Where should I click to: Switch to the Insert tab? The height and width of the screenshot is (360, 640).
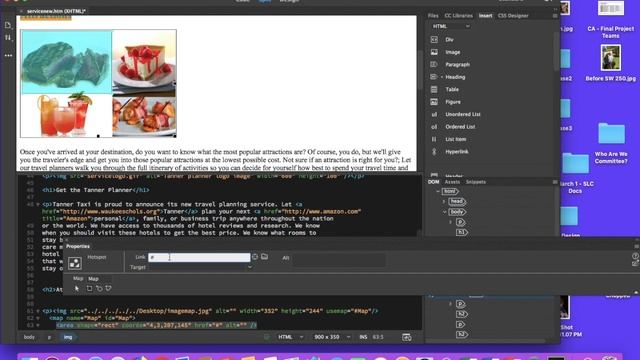[x=485, y=16]
